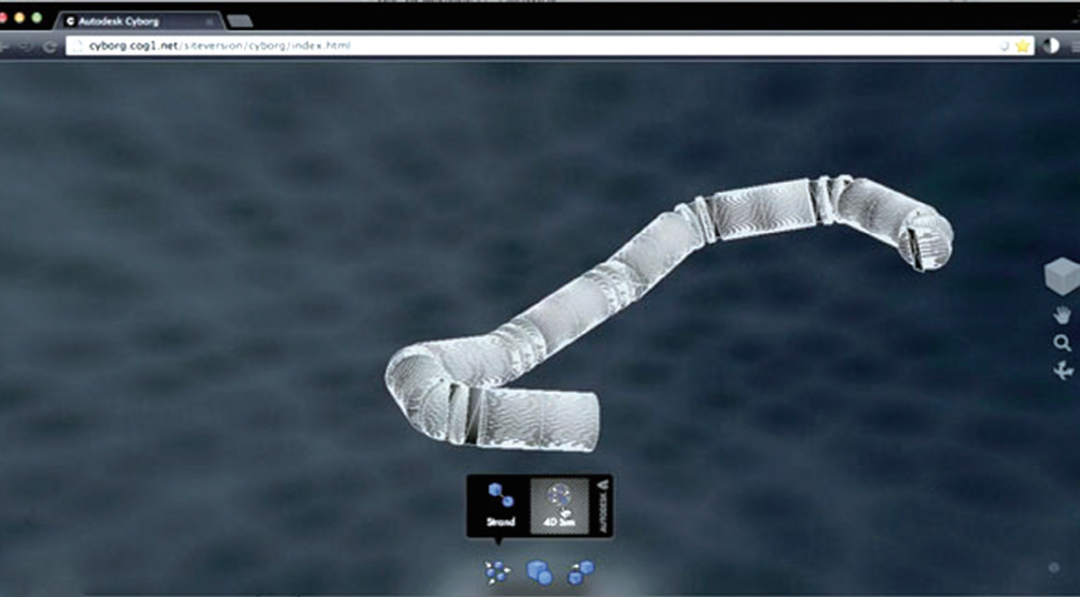Select the orbit navigation tool
1080x597 pixels.
coord(1064,369)
